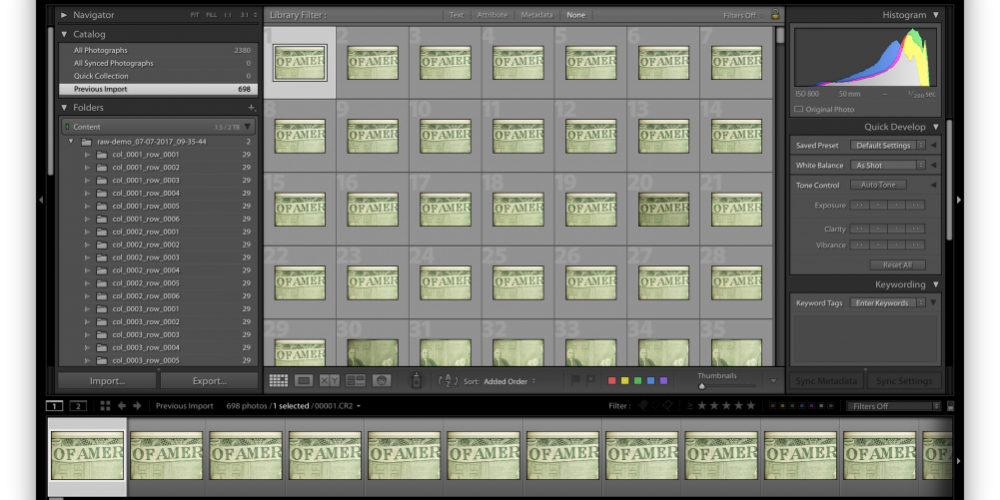Toggle the filter switch beside Filters Off
Screen dimensions: 1000x500
pos(951,406)
